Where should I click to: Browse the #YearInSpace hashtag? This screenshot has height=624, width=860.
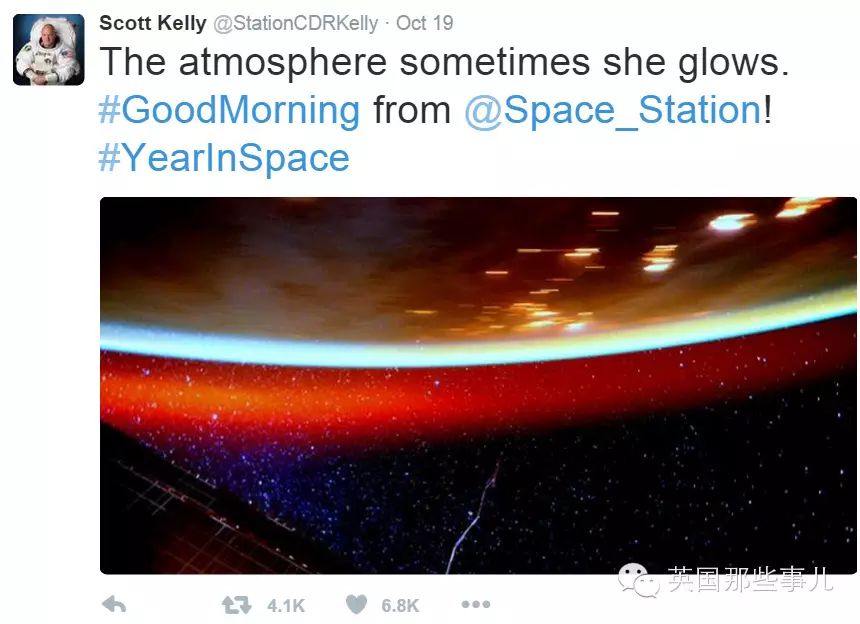point(224,158)
